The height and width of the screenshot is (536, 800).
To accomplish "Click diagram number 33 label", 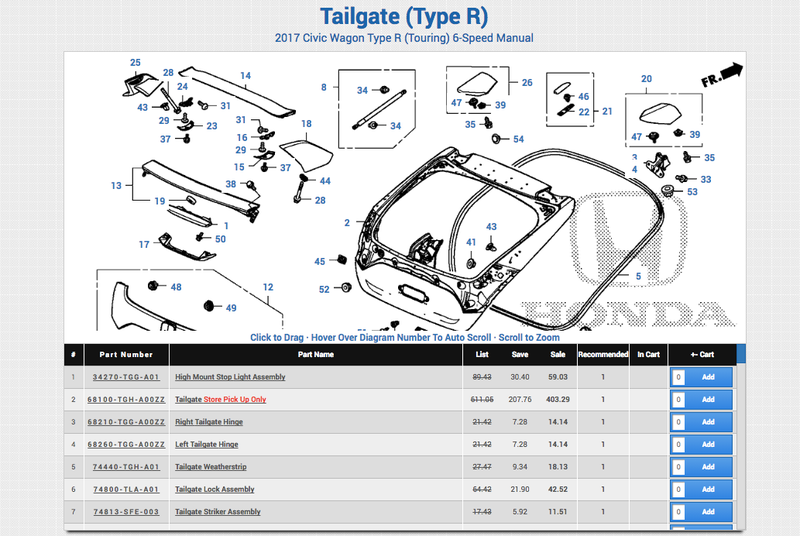I will pos(706,179).
